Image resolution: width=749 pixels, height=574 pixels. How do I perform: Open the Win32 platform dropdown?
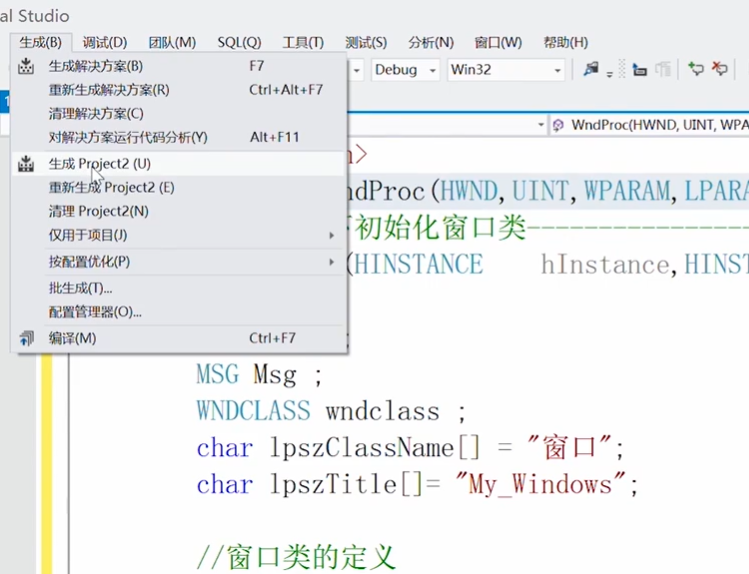point(506,70)
